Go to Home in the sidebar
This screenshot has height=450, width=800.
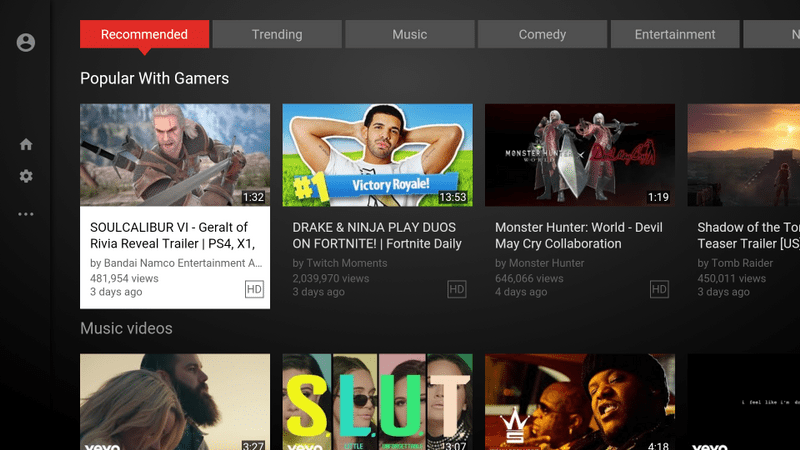point(26,144)
